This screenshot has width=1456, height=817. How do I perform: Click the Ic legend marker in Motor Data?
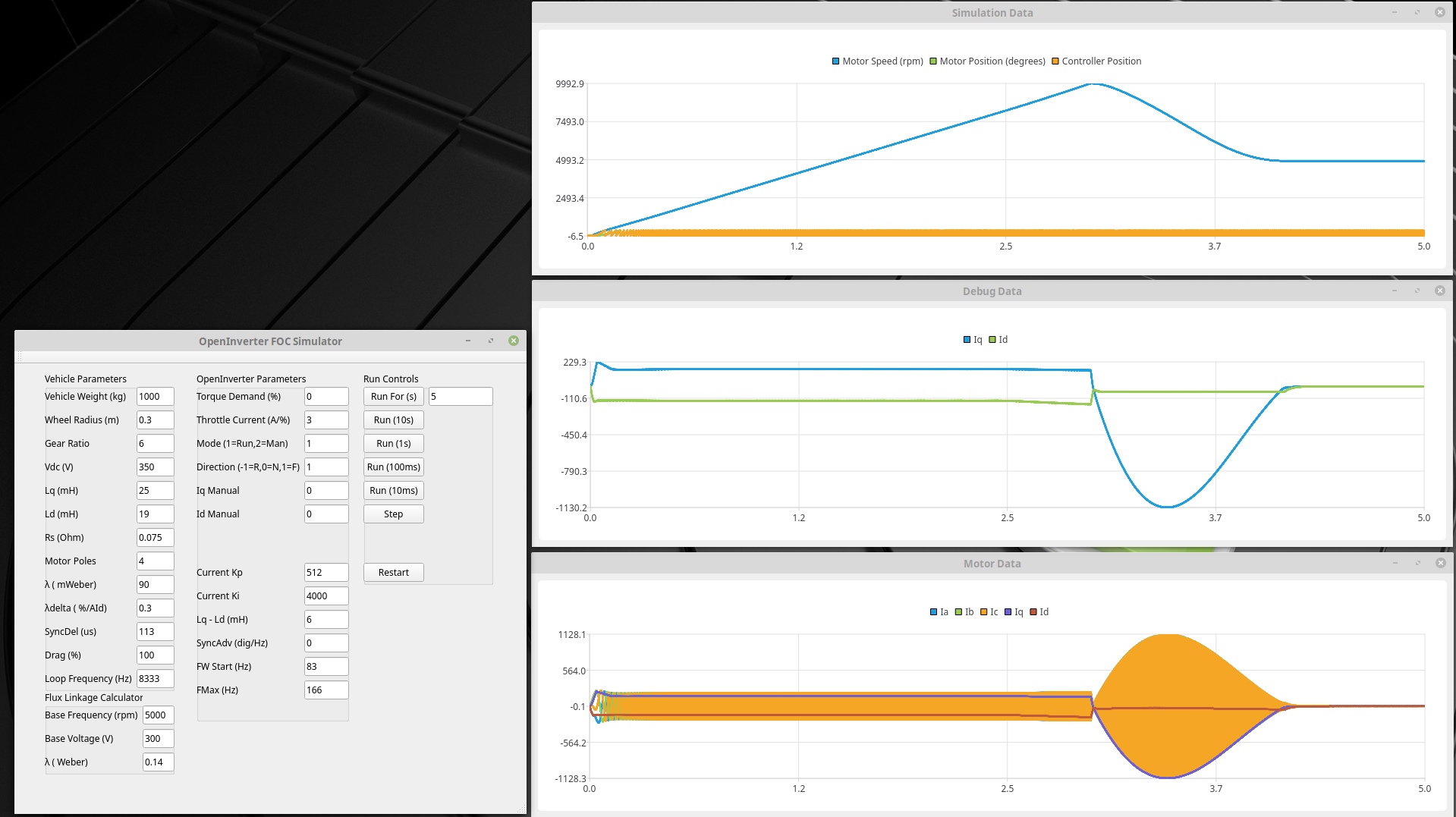tap(983, 612)
